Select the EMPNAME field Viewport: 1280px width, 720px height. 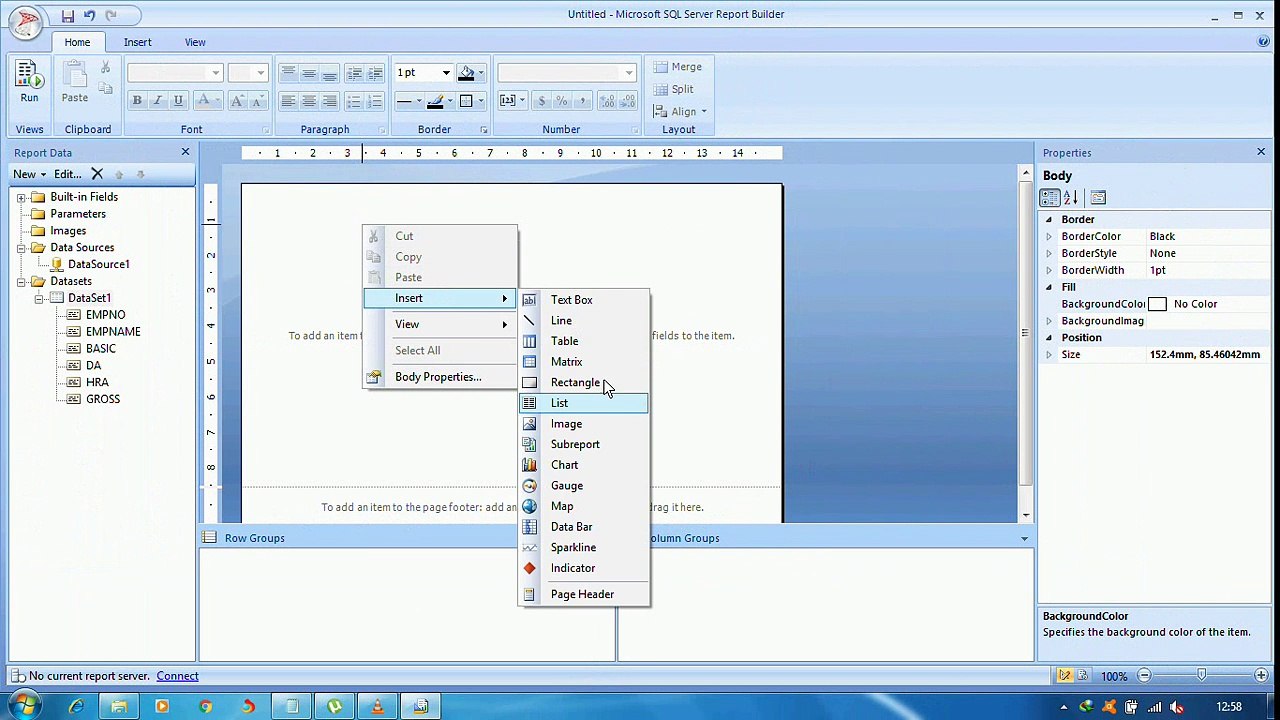(x=113, y=332)
